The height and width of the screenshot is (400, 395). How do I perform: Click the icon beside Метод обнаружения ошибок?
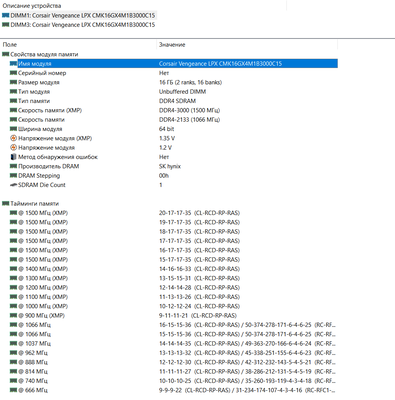[13, 157]
